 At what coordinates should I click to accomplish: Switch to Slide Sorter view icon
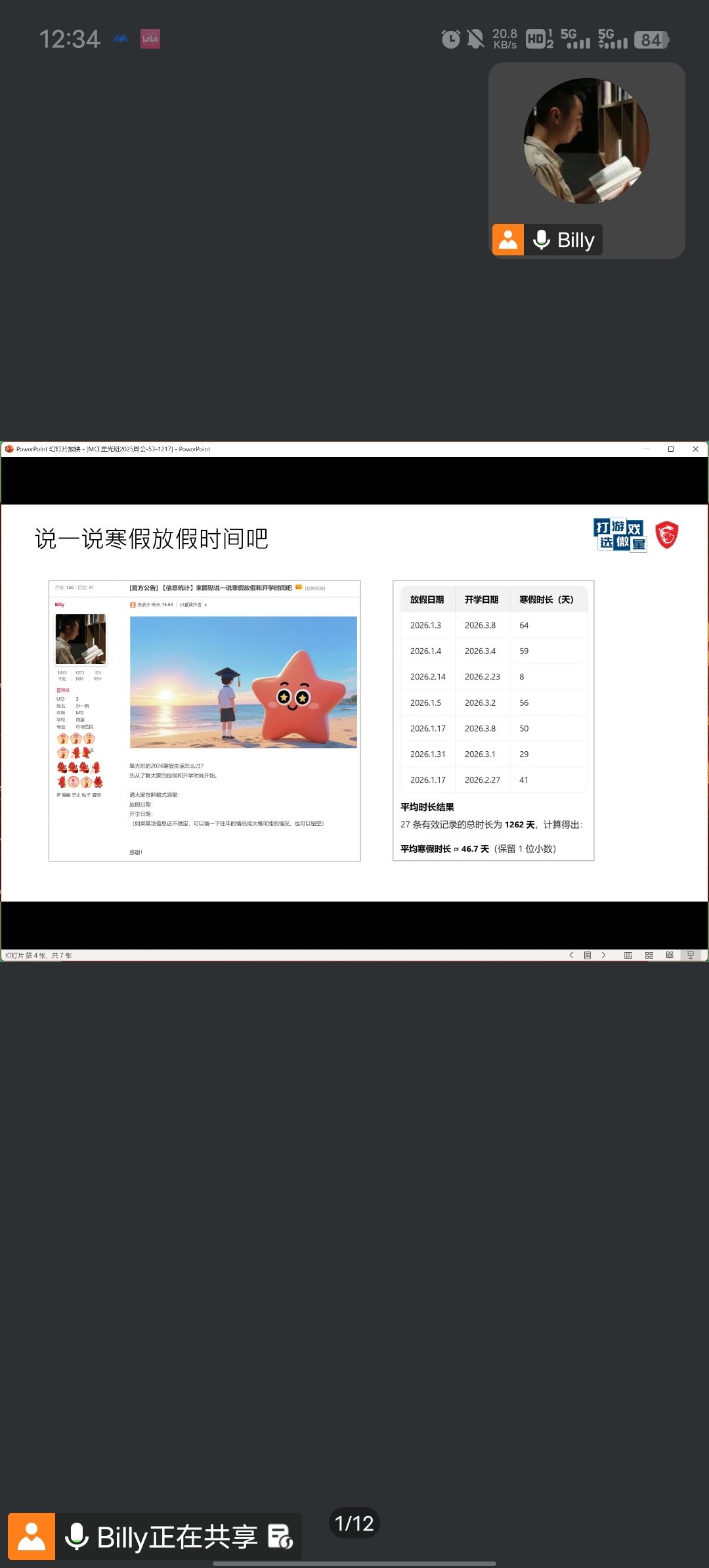tap(649, 955)
